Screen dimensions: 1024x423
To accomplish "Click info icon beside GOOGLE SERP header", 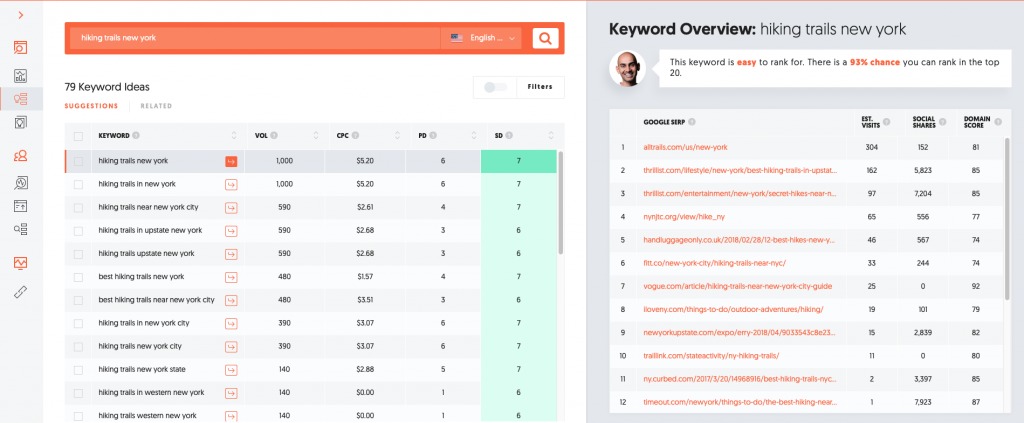I will 692,122.
